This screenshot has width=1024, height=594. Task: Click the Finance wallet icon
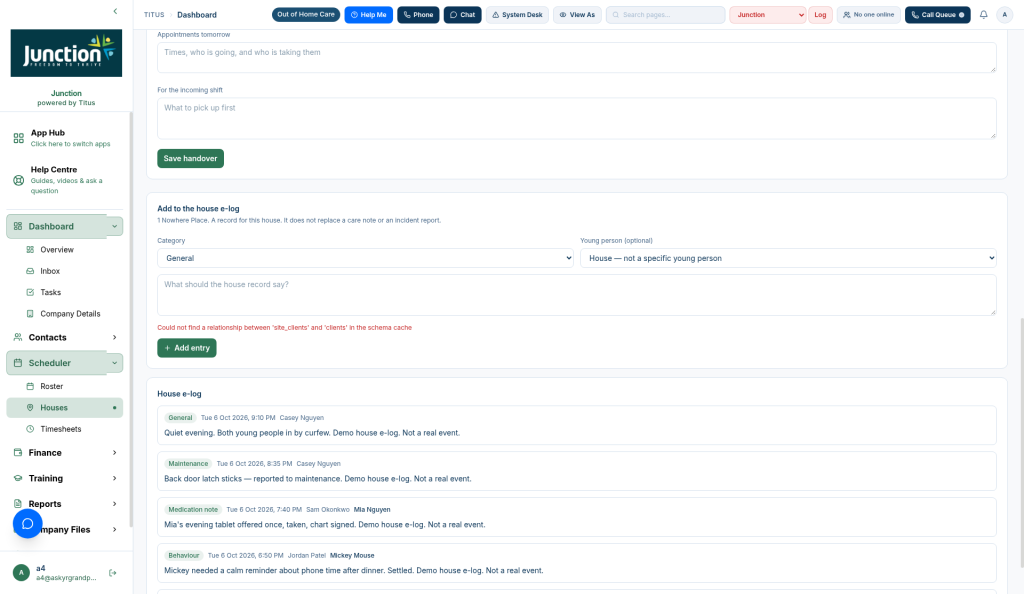(x=18, y=452)
